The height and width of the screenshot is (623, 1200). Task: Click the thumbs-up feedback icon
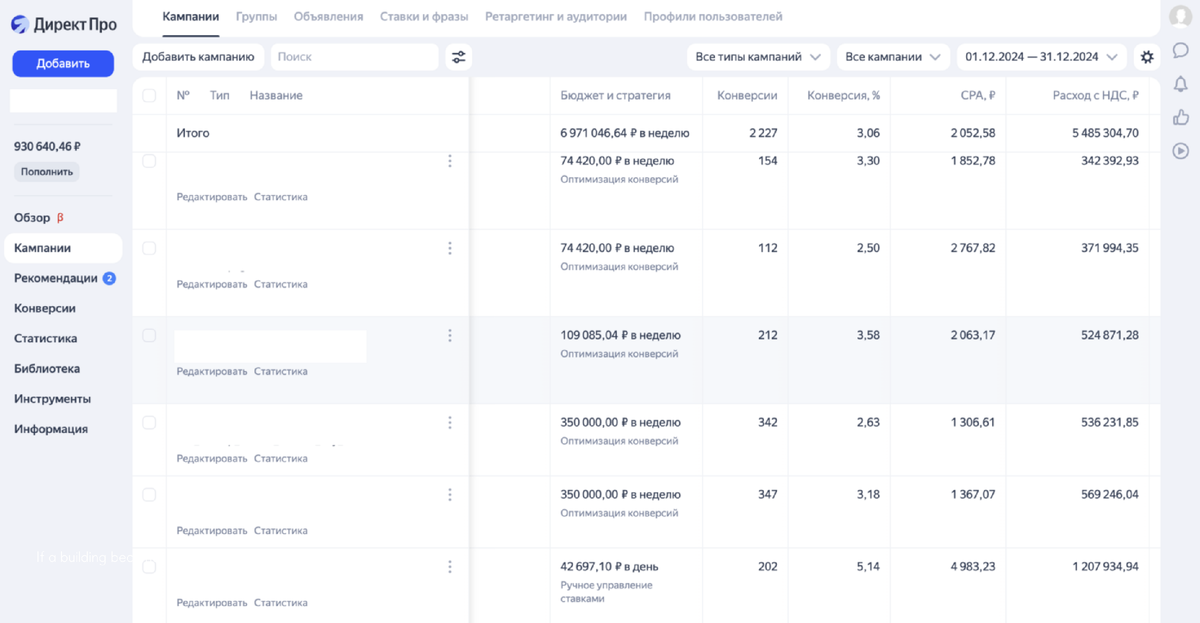pos(1180,117)
